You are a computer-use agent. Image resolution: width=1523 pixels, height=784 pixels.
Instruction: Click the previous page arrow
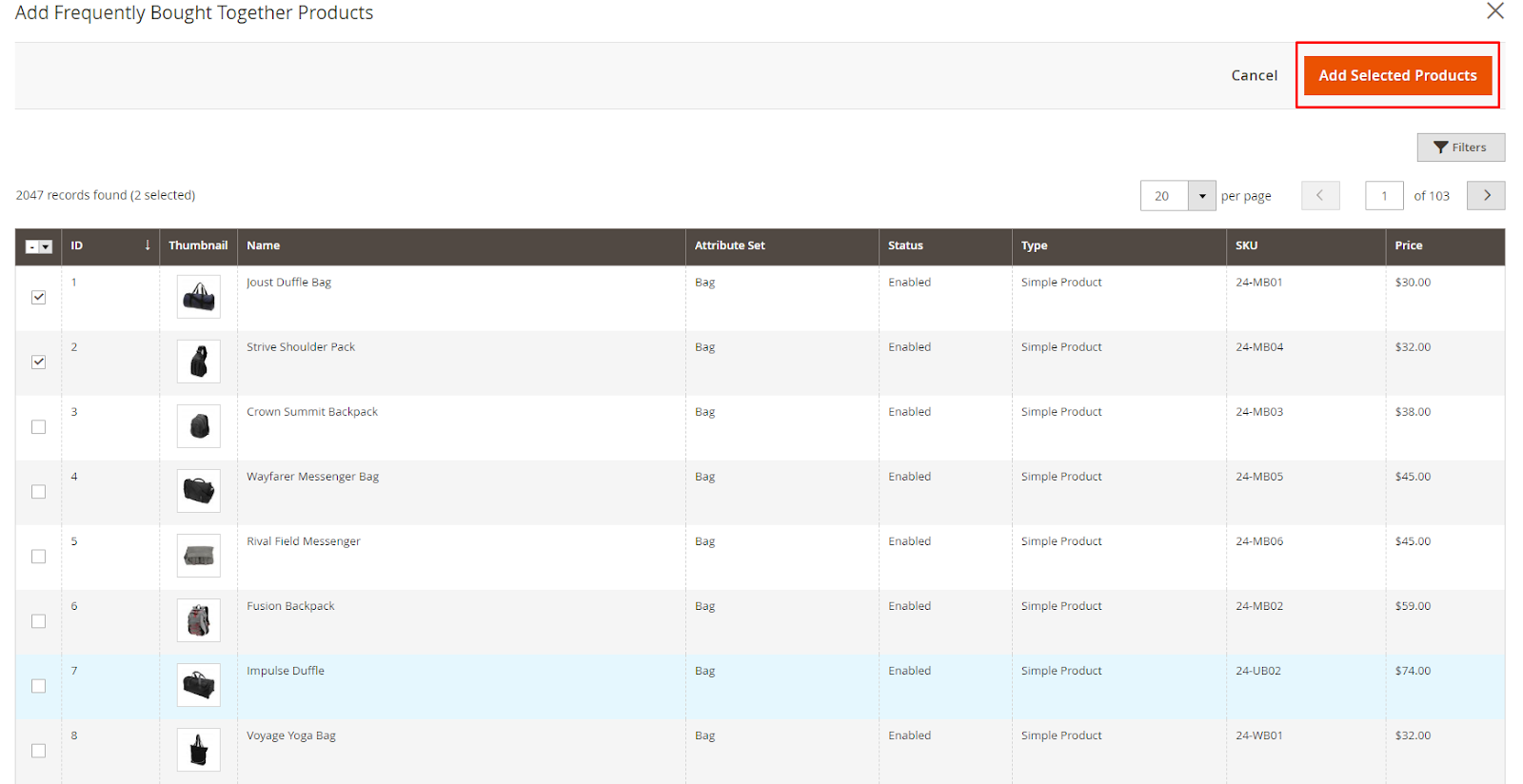[x=1320, y=195]
